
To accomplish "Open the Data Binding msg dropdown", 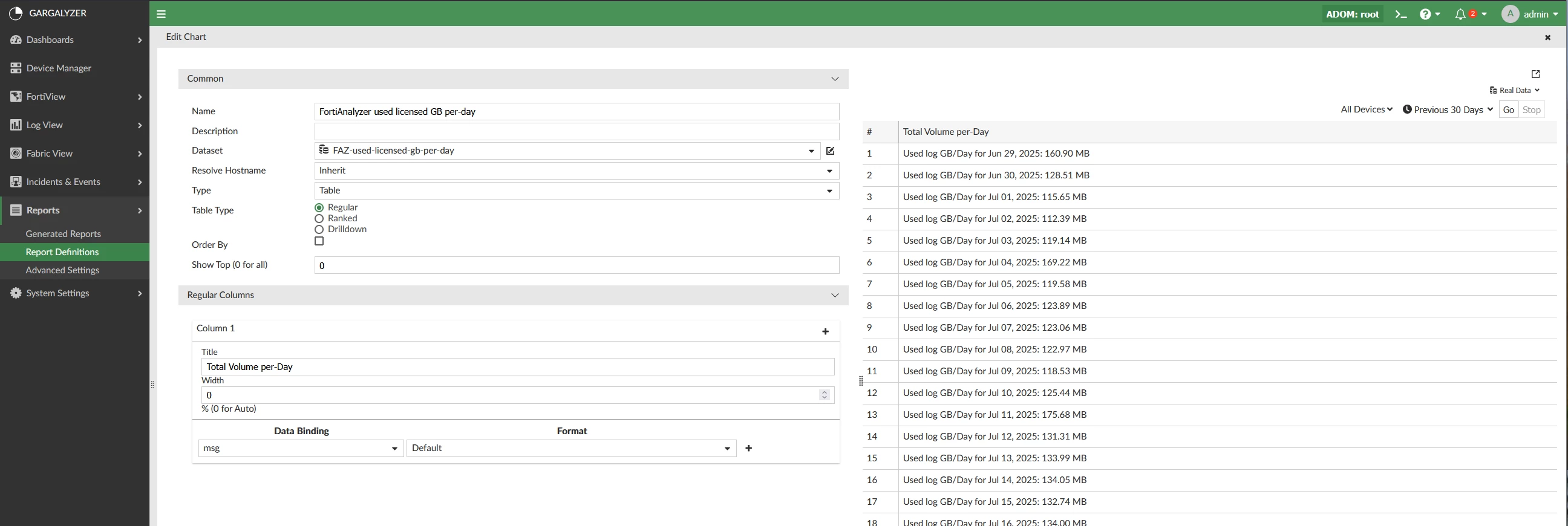I will pyautogui.click(x=301, y=448).
